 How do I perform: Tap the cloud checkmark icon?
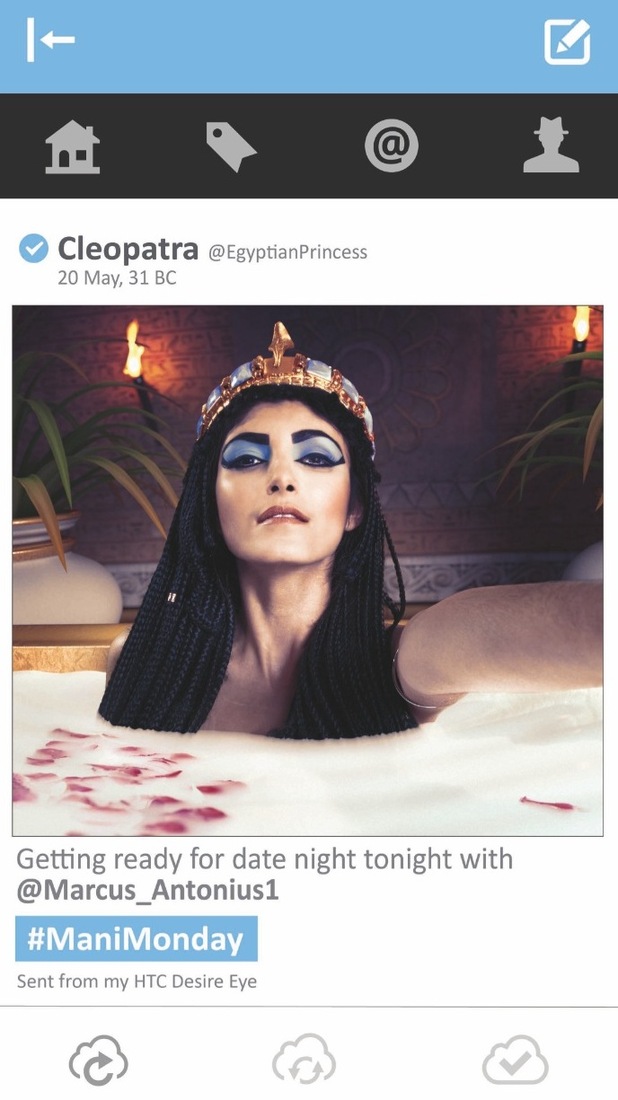pos(516,1059)
